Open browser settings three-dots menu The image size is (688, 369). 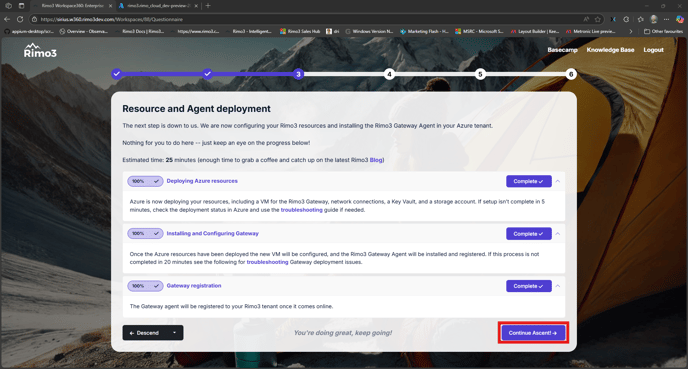(x=666, y=19)
